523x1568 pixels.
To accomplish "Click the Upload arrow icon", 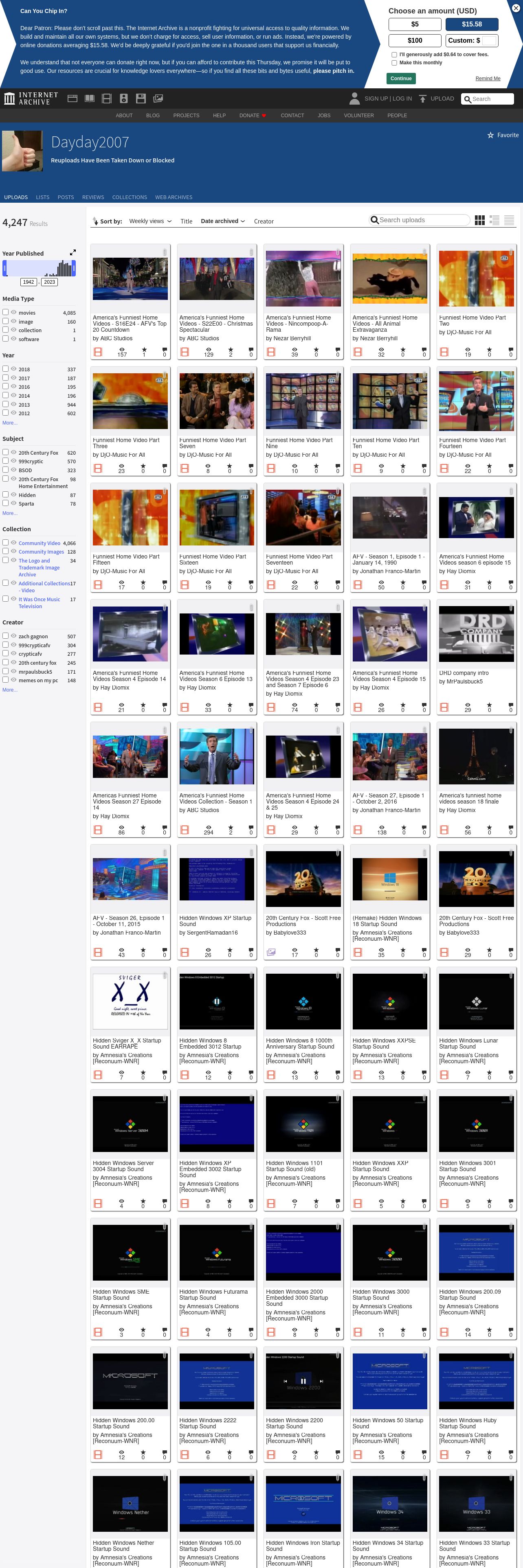I will [422, 99].
